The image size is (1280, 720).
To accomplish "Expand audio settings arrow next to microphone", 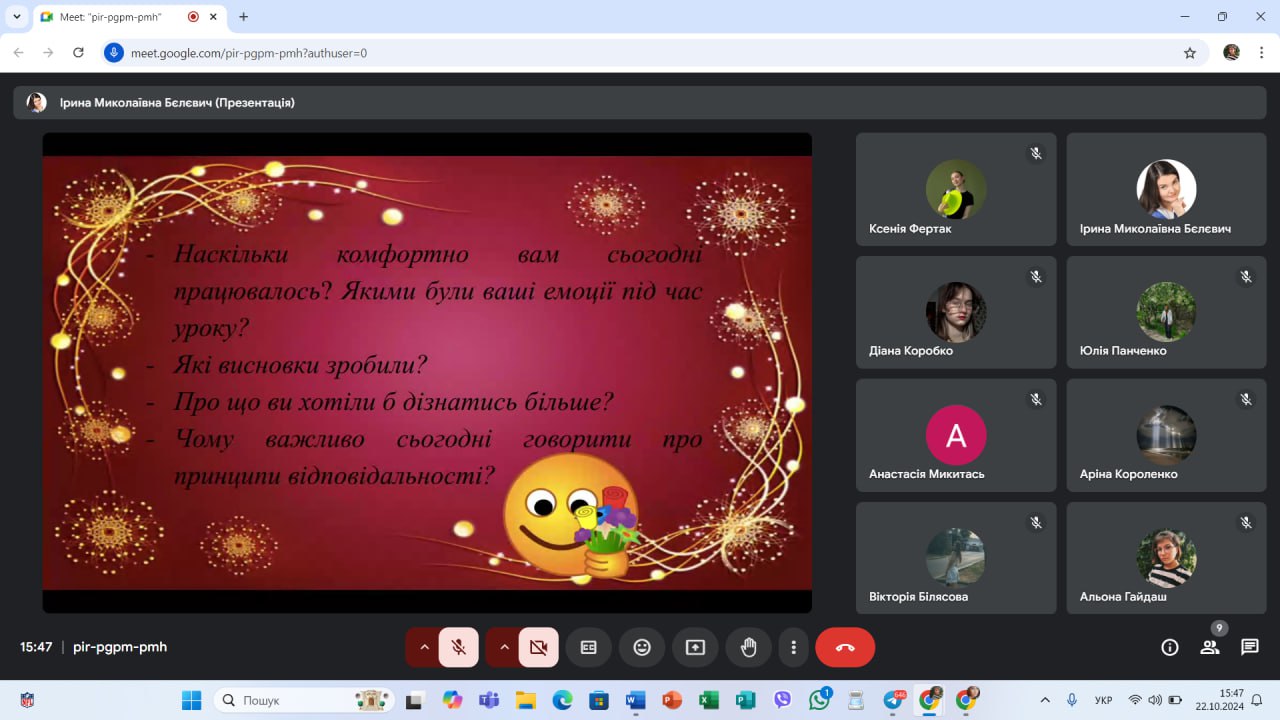I will 424,647.
